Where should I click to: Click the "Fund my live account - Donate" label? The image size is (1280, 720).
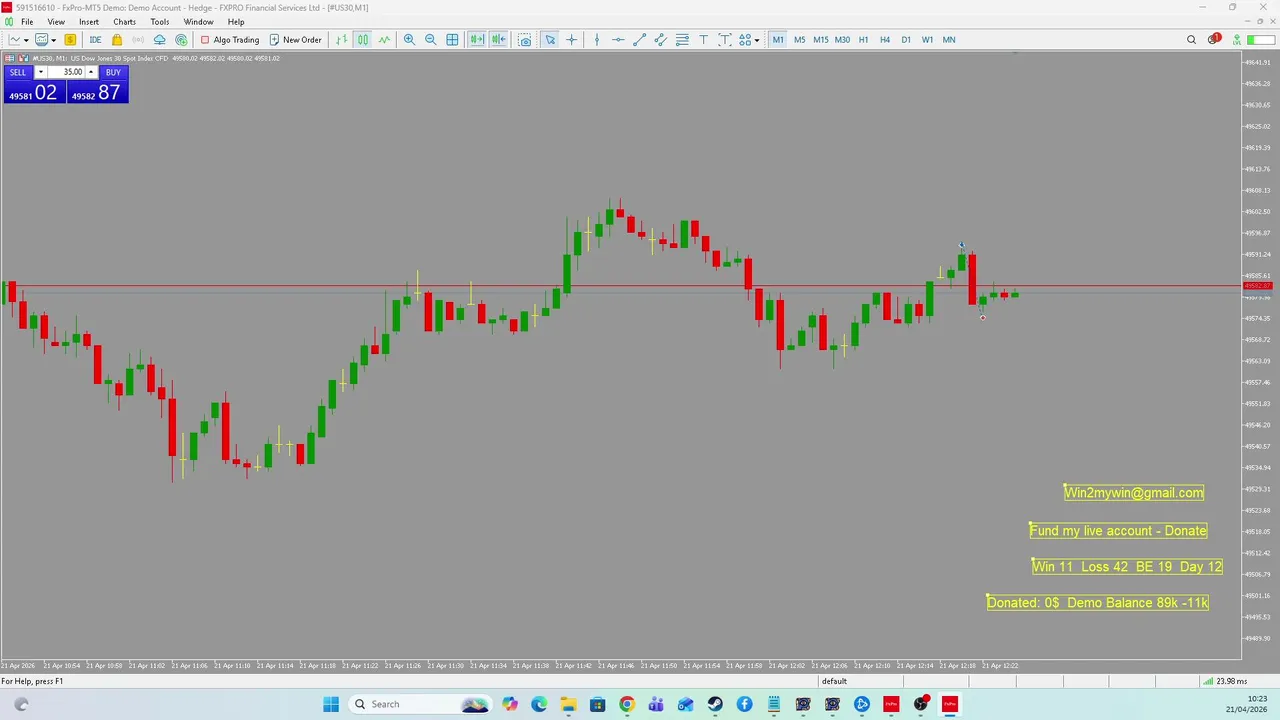tap(1118, 531)
